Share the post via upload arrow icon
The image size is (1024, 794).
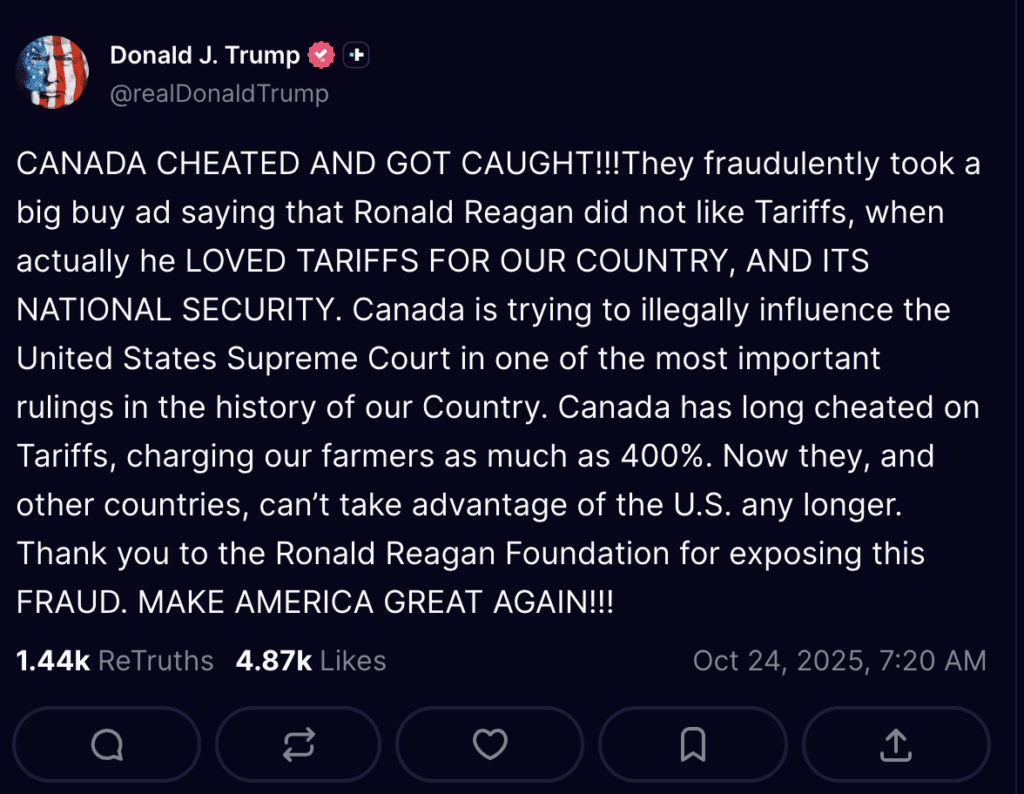pos(895,745)
